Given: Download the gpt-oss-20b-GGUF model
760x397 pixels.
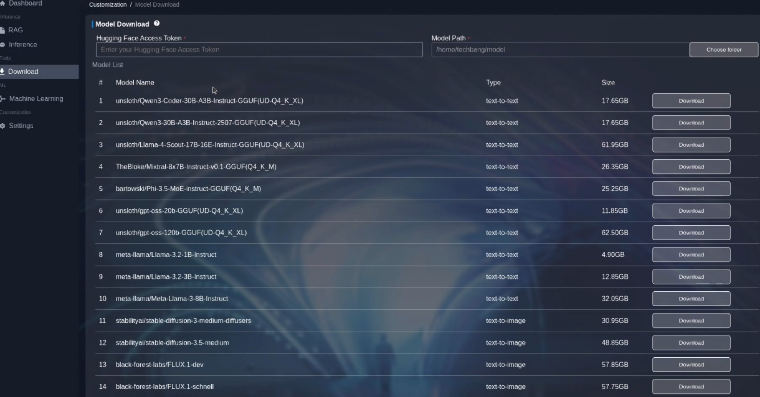Looking at the screenshot, I should (691, 211).
